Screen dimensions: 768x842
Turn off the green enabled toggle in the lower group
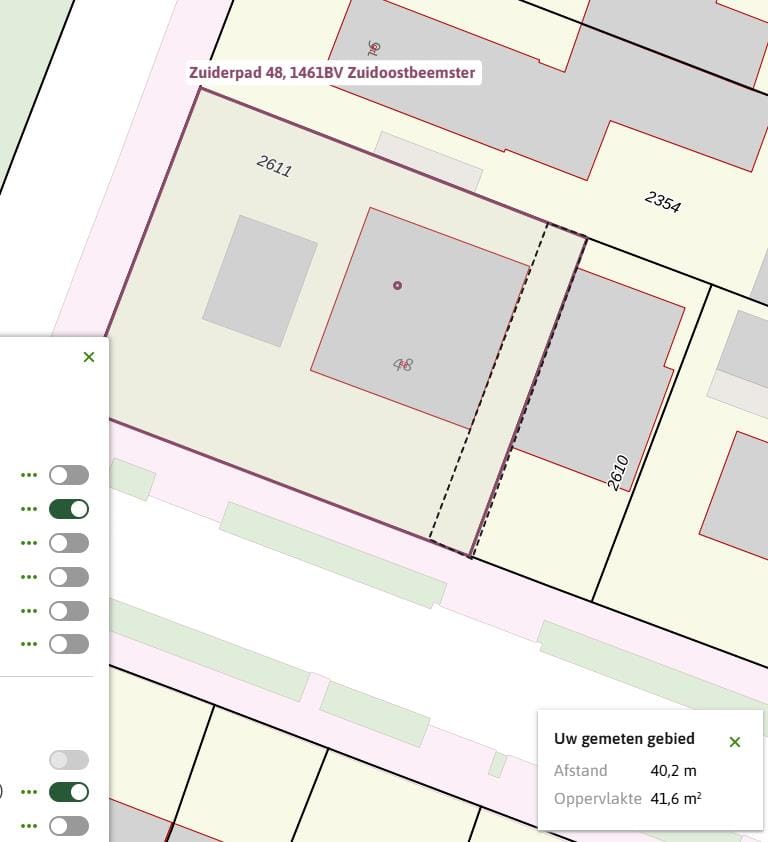point(69,792)
